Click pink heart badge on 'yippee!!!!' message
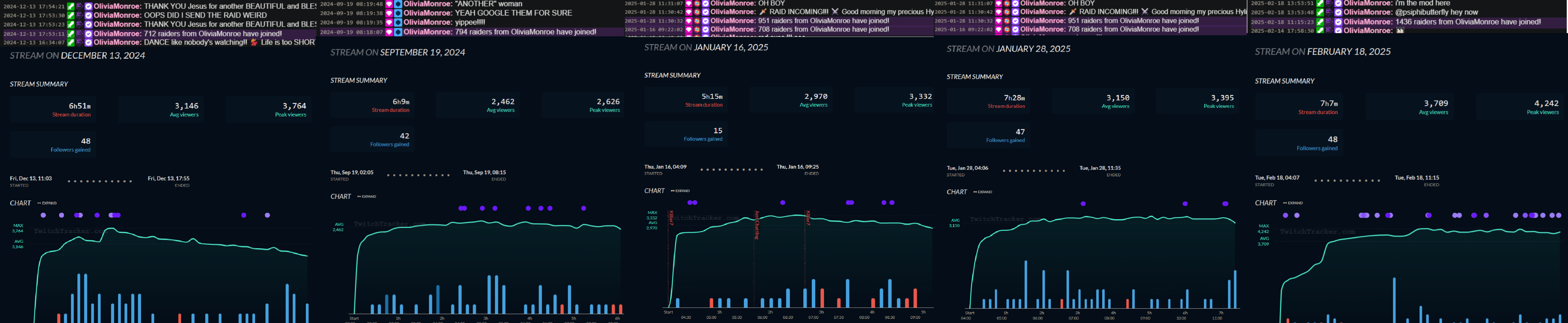Screen dimensions: 1568x323 click(x=389, y=23)
